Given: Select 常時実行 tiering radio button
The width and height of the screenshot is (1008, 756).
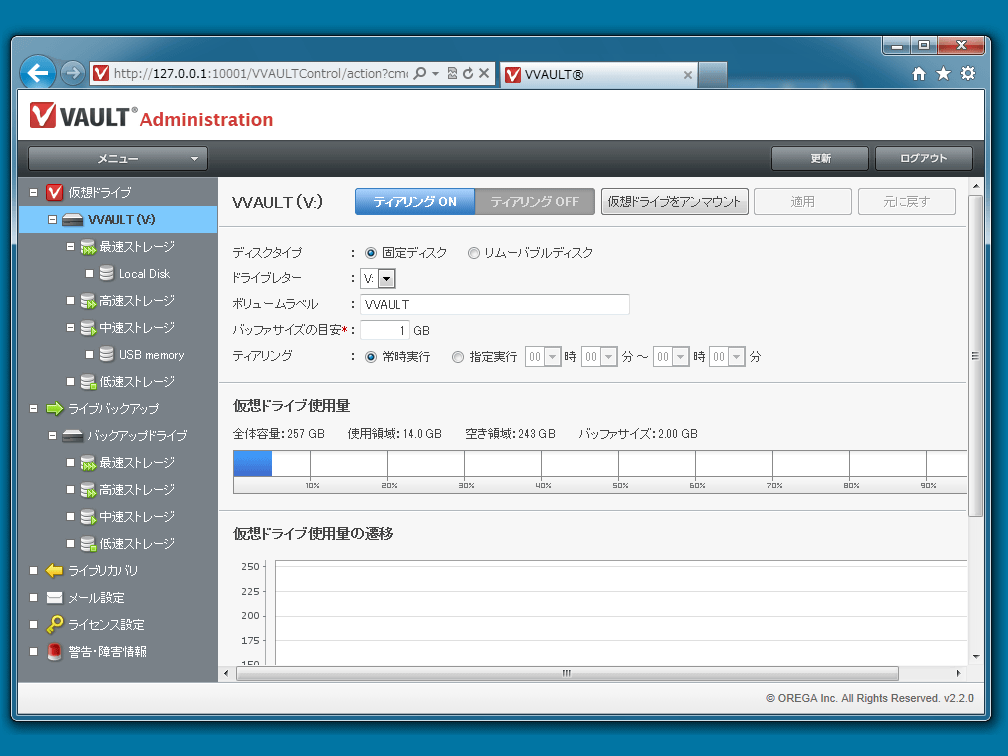Looking at the screenshot, I should 370,357.
